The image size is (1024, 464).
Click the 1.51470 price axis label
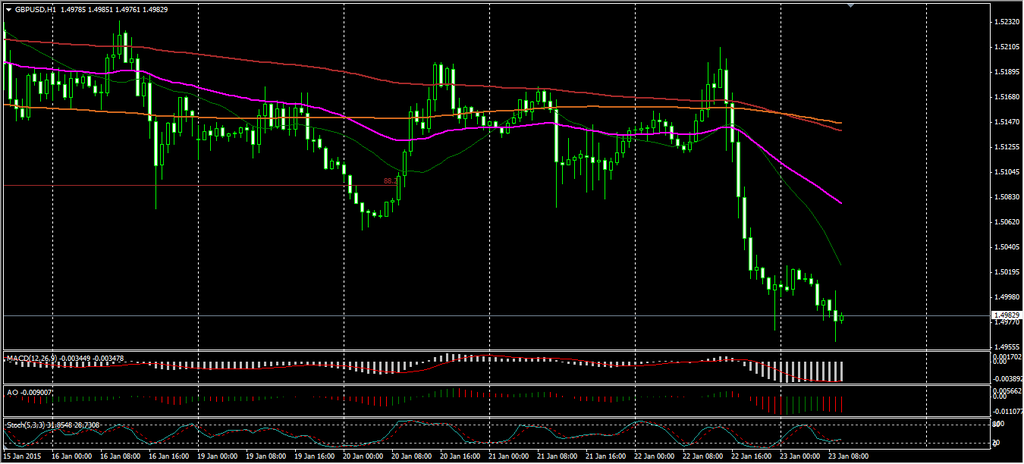click(1006, 122)
